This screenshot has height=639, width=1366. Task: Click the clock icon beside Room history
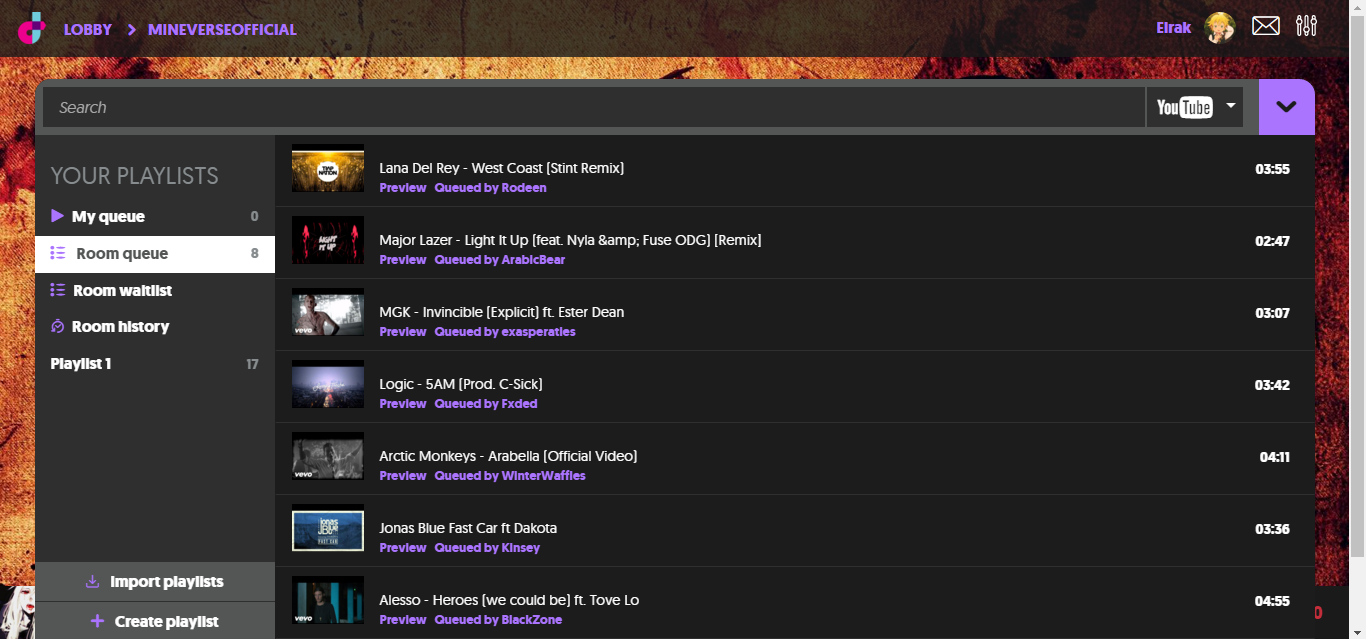(x=58, y=327)
